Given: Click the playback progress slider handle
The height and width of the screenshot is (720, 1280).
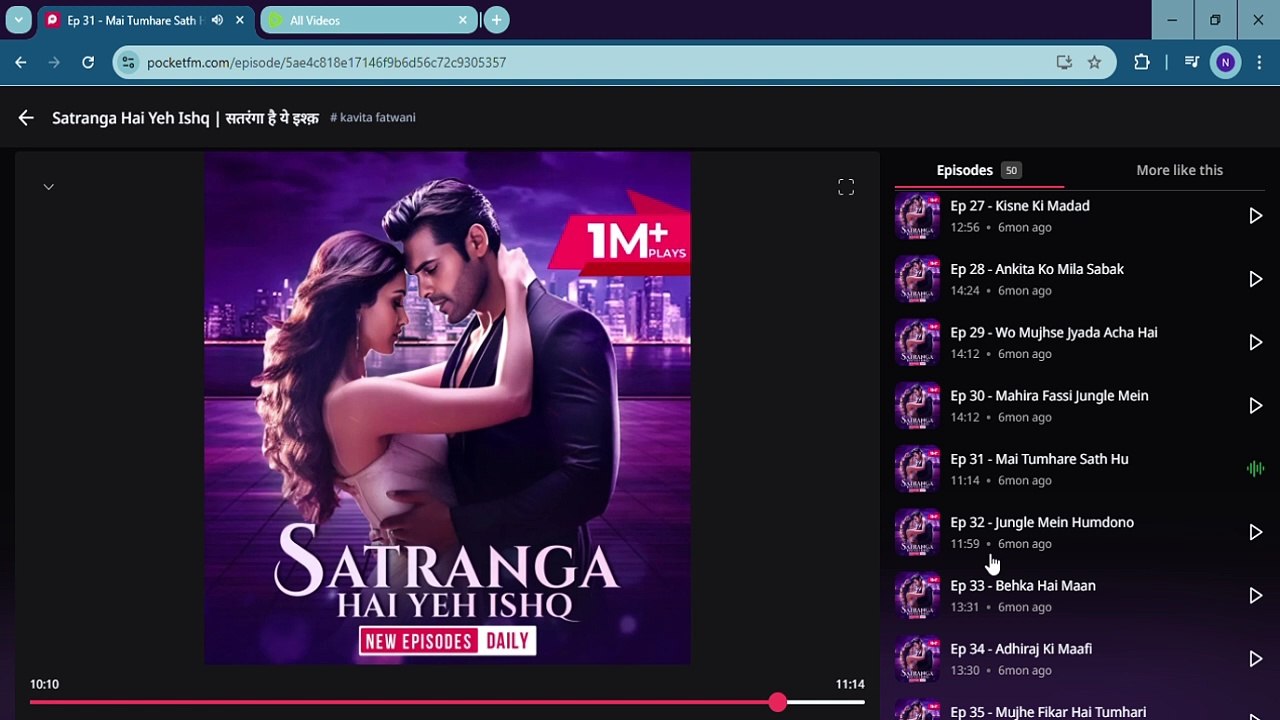Looking at the screenshot, I should [x=778, y=703].
